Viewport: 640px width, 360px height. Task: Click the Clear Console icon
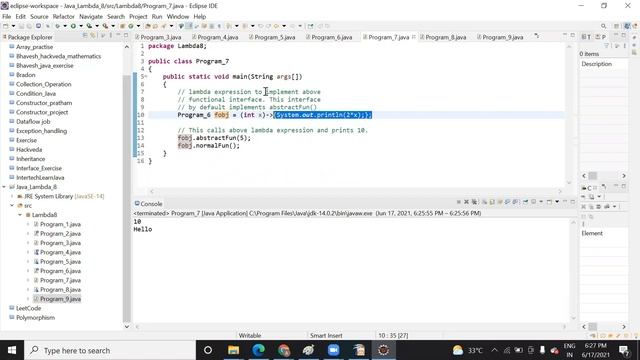click(484, 202)
